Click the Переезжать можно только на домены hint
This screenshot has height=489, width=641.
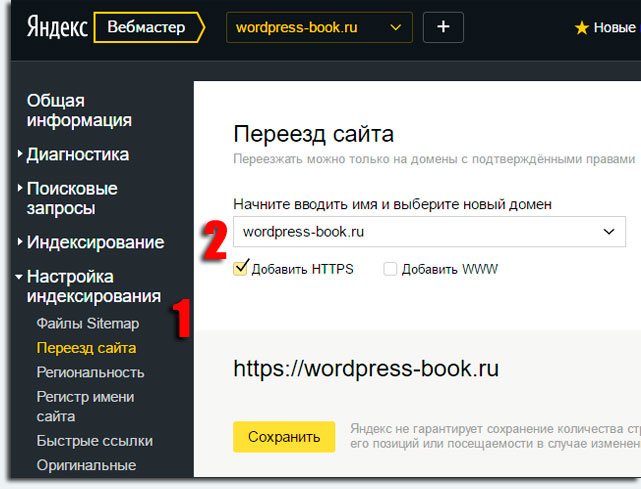[434, 159]
